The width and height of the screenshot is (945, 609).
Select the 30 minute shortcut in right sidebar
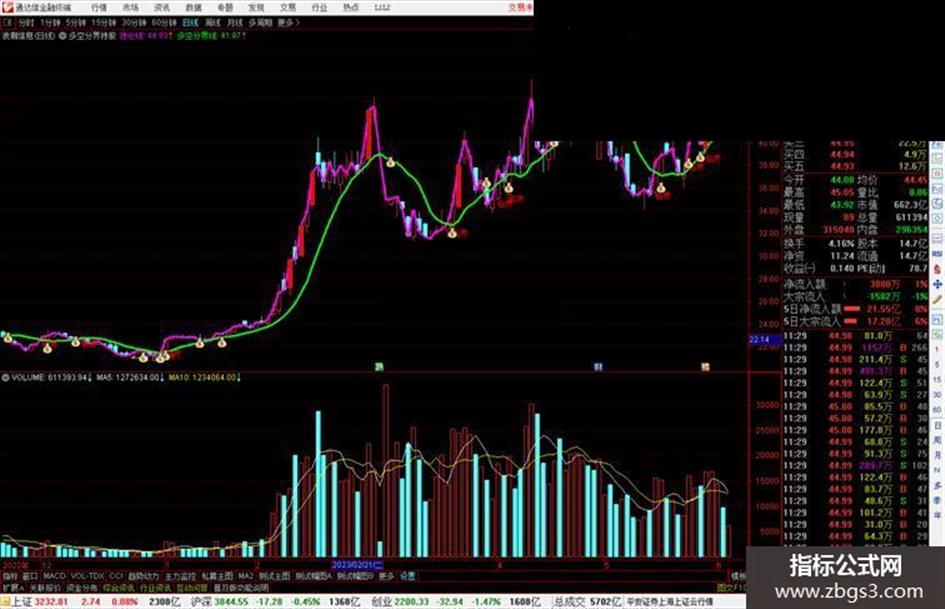pos(937,394)
